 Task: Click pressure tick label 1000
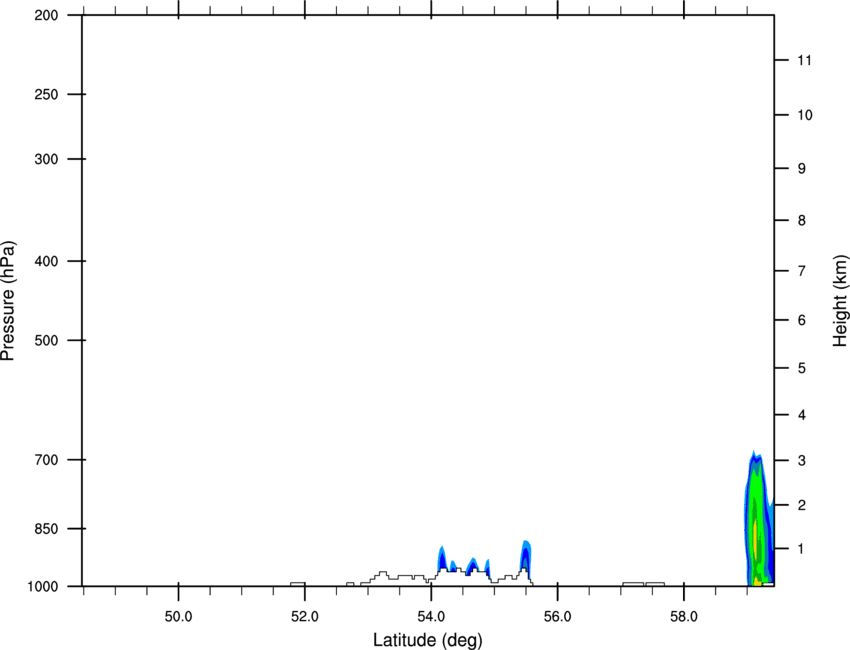coord(43,587)
